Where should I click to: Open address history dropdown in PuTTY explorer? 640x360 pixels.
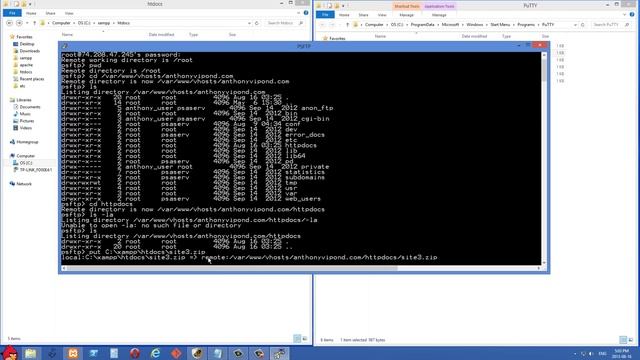[x=576, y=24]
